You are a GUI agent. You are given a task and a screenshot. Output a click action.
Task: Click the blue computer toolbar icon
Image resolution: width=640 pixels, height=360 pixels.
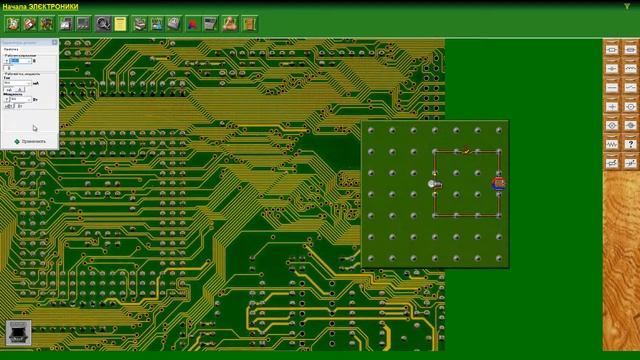(x=156, y=24)
